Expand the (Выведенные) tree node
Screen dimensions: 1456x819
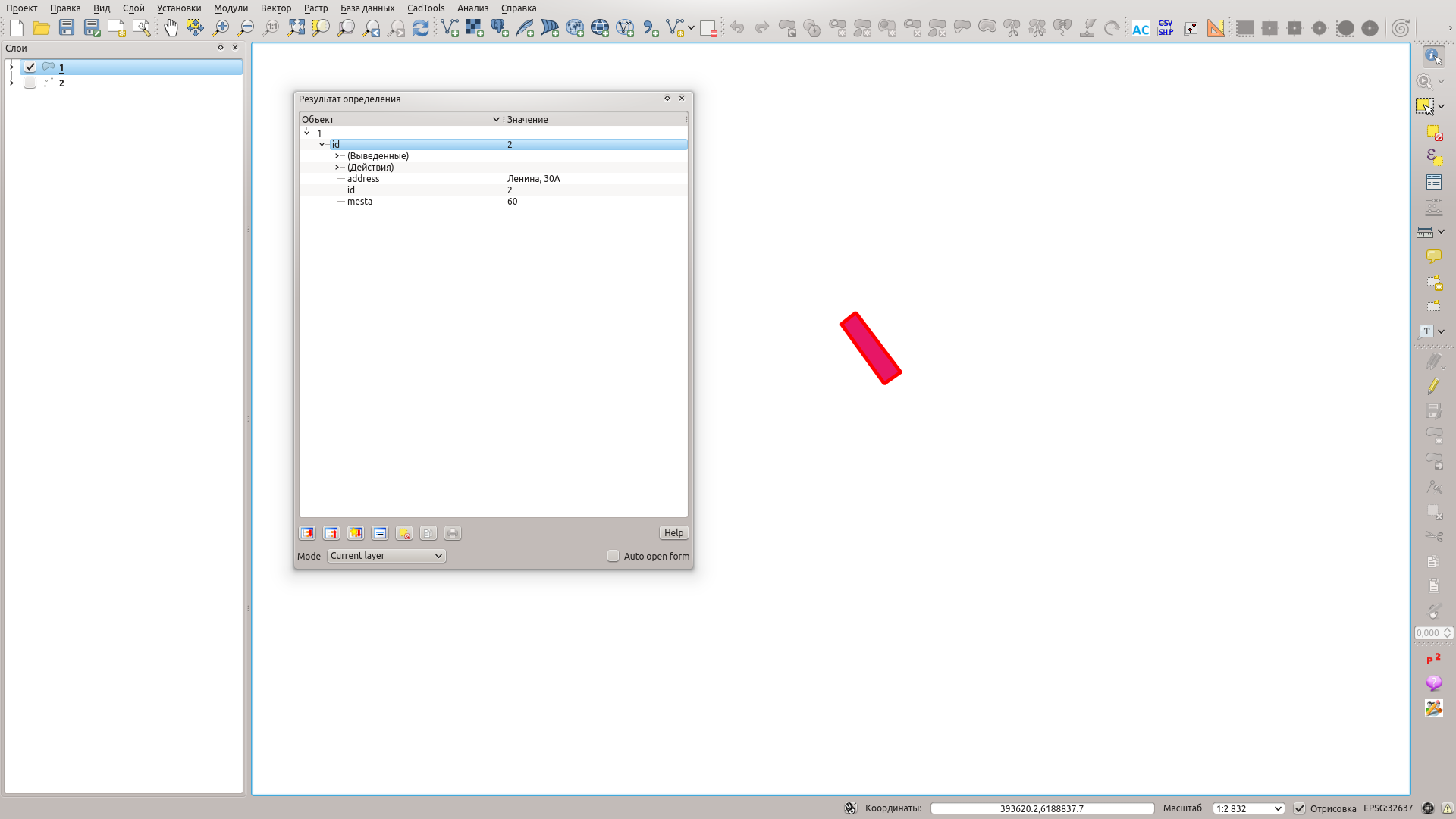[x=337, y=156]
